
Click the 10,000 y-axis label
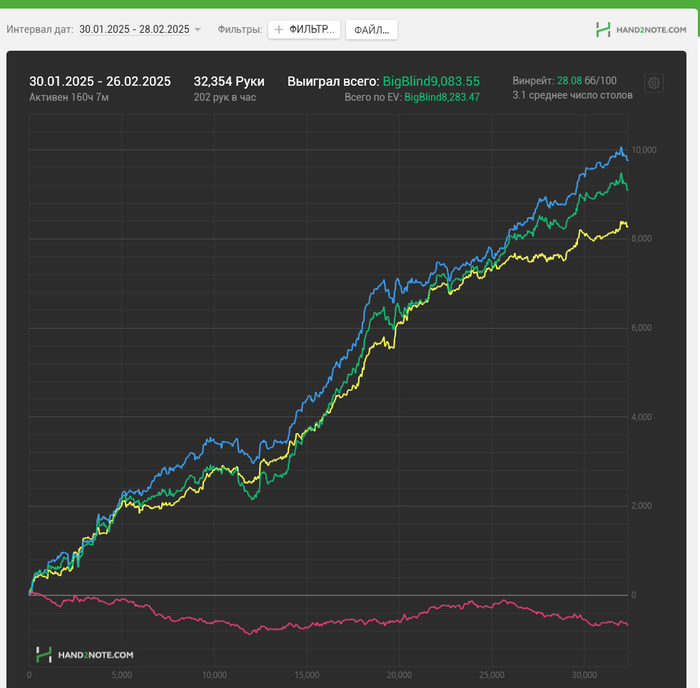644,150
